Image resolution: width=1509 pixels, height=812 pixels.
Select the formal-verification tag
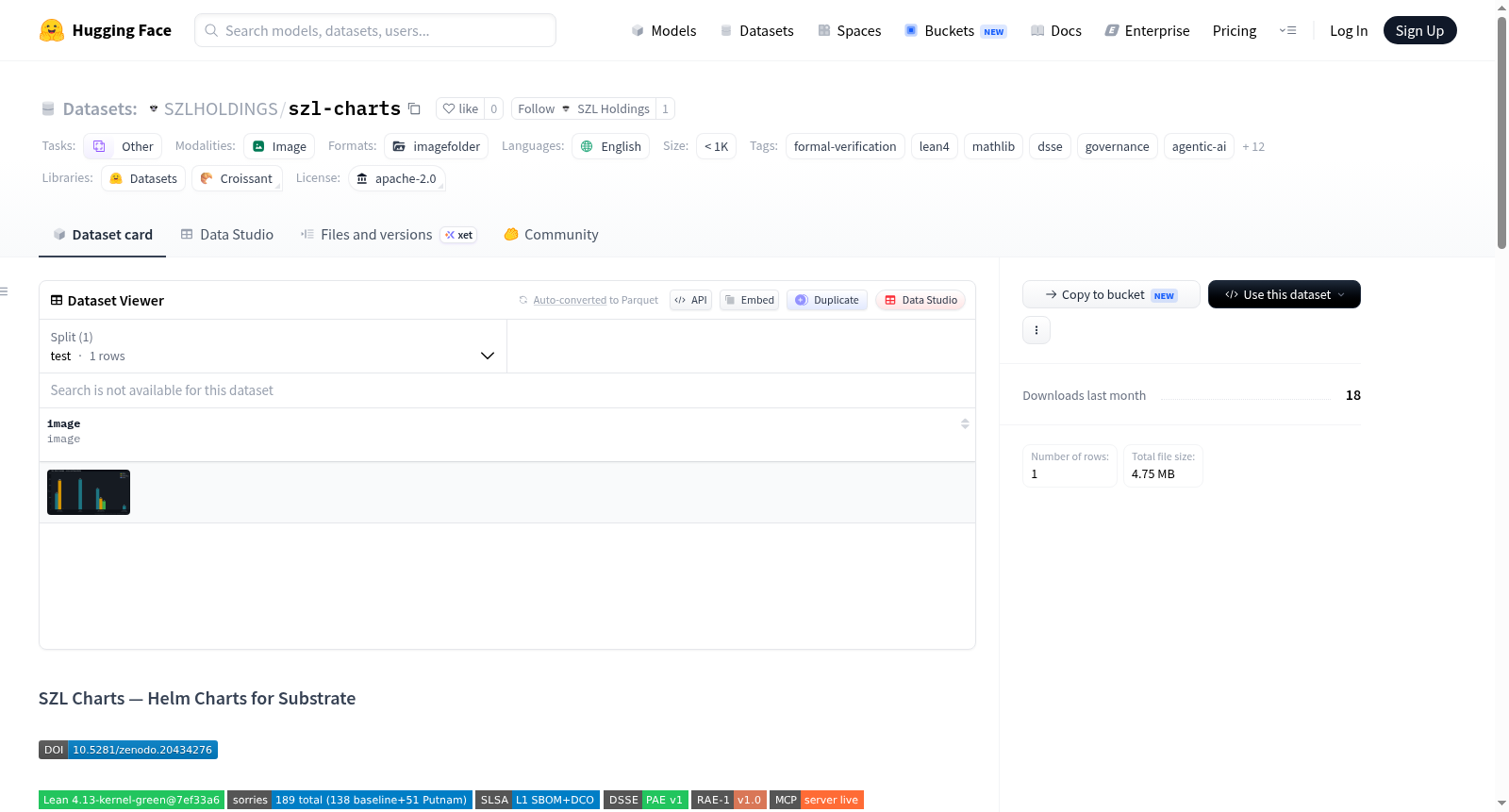pyautogui.click(x=845, y=146)
